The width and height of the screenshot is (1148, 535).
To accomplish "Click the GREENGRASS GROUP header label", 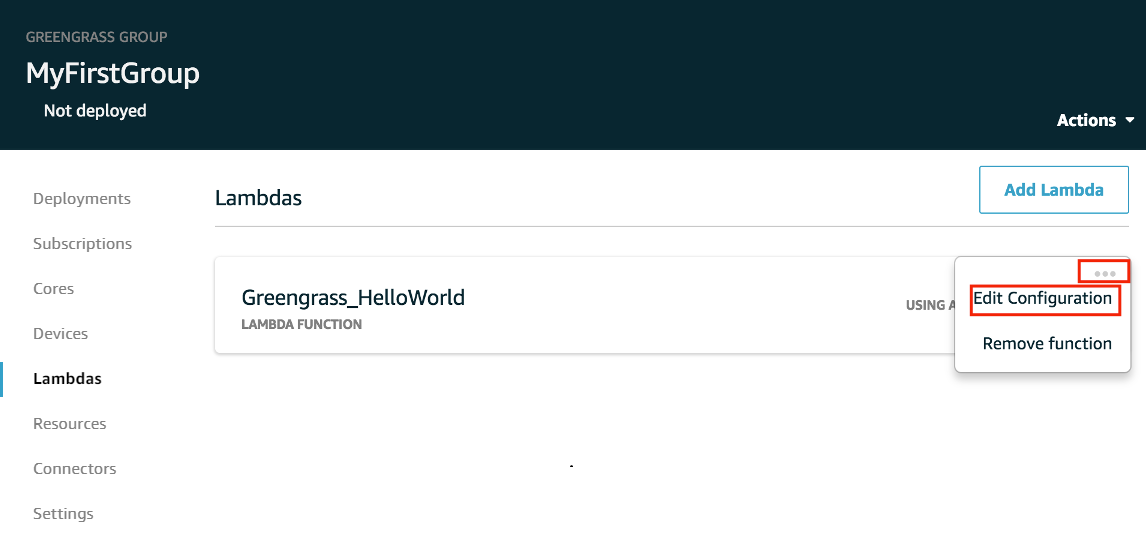I will (x=97, y=37).
